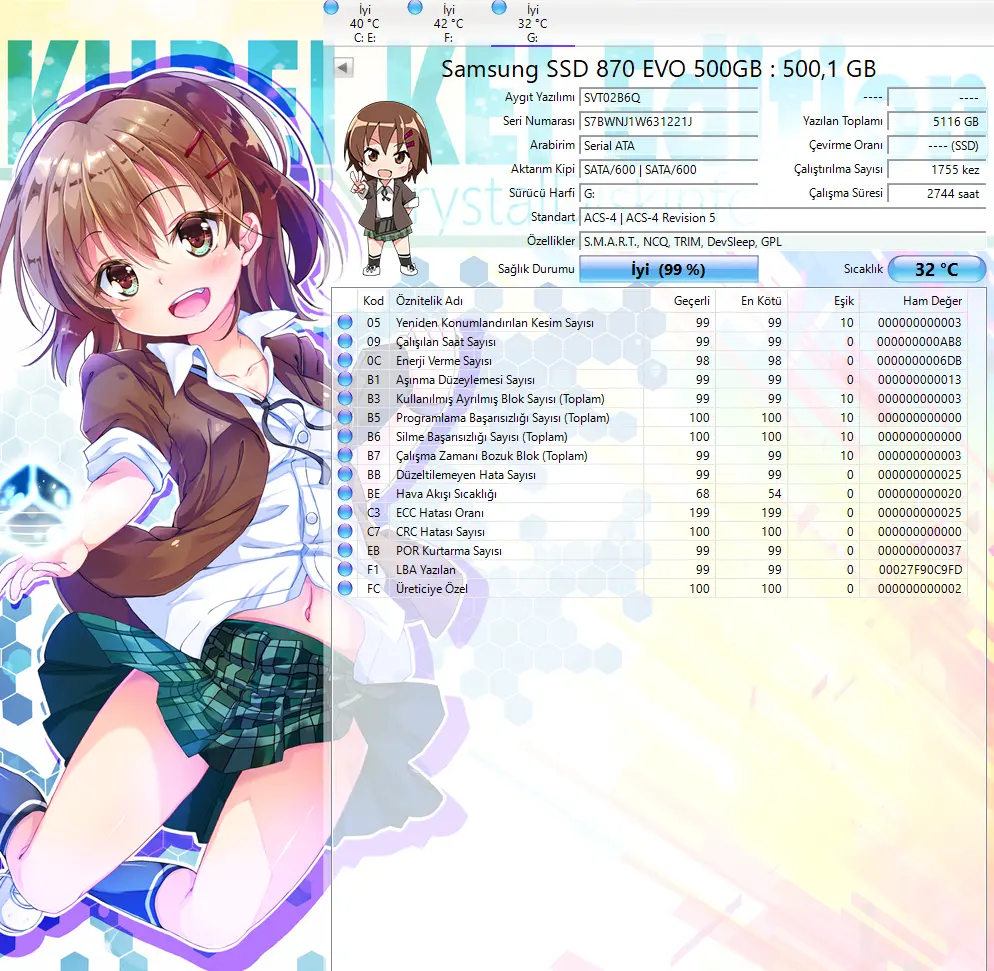Click status icon of attribute B1

pos(345,380)
